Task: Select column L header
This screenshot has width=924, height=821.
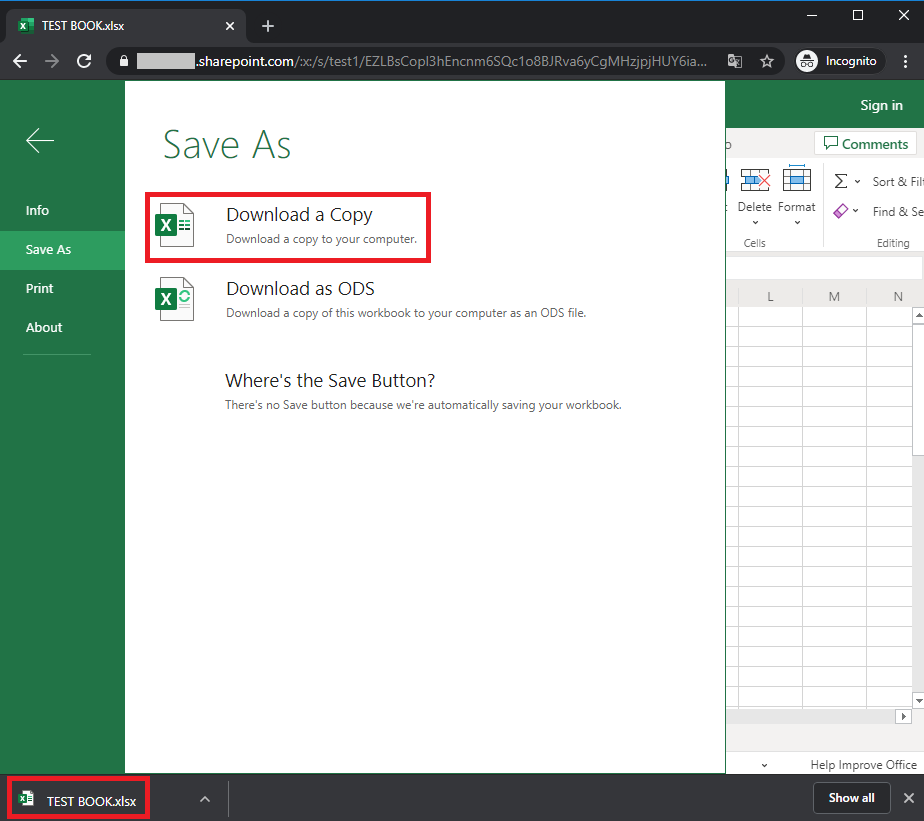Action: point(770,297)
